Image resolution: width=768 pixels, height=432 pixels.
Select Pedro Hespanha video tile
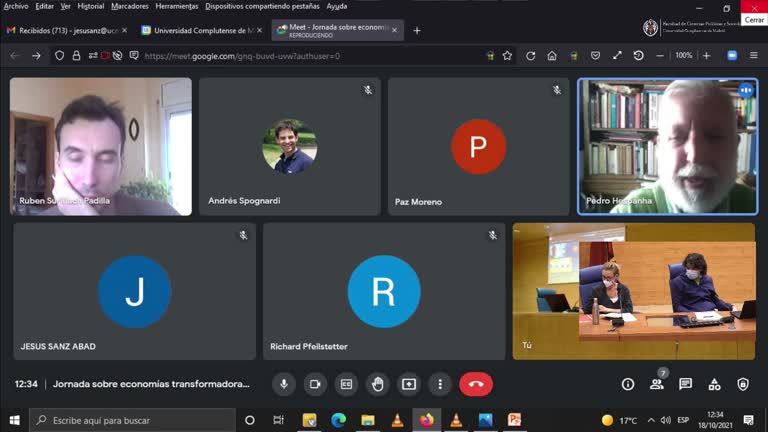pyautogui.click(x=668, y=146)
